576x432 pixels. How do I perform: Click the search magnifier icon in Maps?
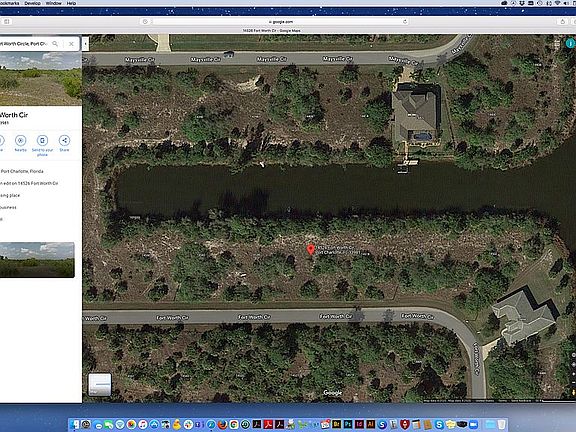click(55, 44)
